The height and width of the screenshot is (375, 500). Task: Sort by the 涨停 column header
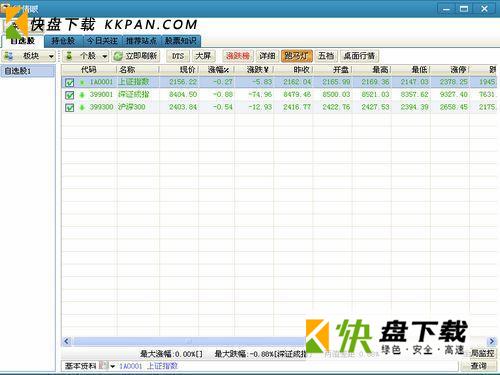click(450, 70)
